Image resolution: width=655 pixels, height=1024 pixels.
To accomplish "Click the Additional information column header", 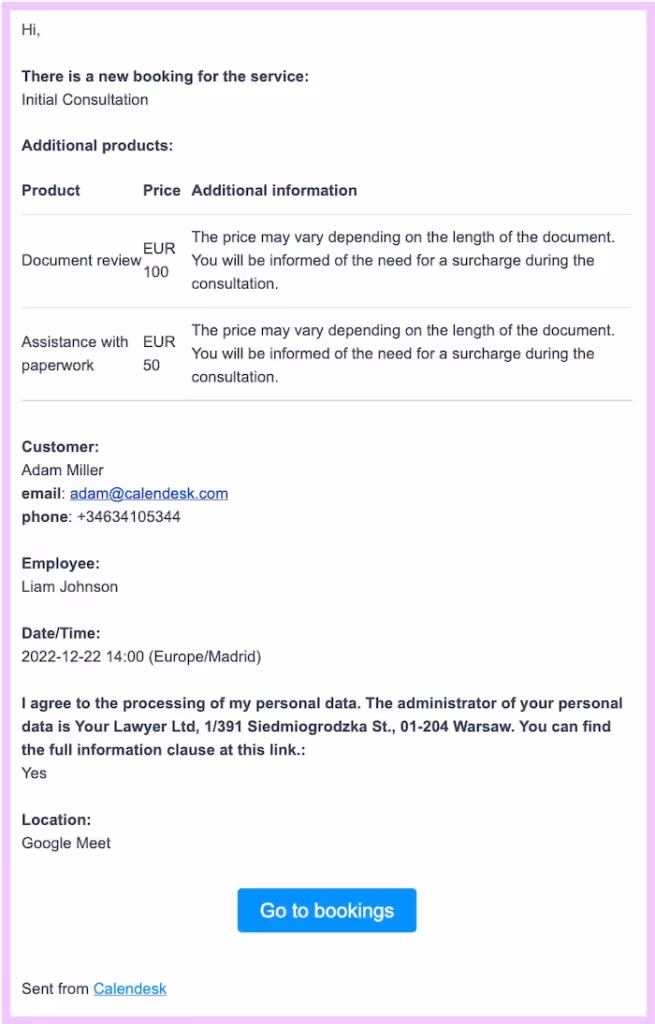I will pos(274,190).
